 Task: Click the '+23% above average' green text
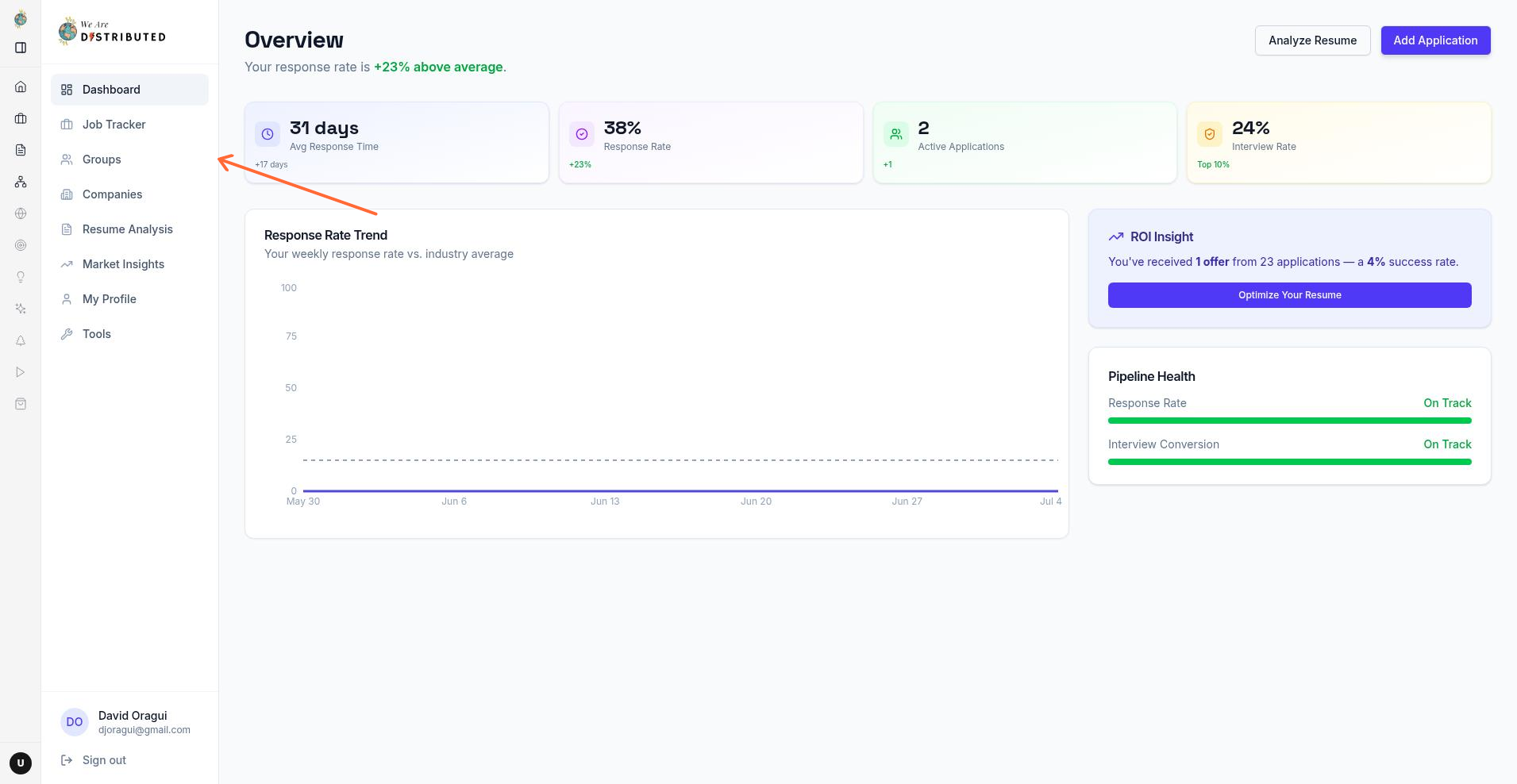pyautogui.click(x=438, y=67)
